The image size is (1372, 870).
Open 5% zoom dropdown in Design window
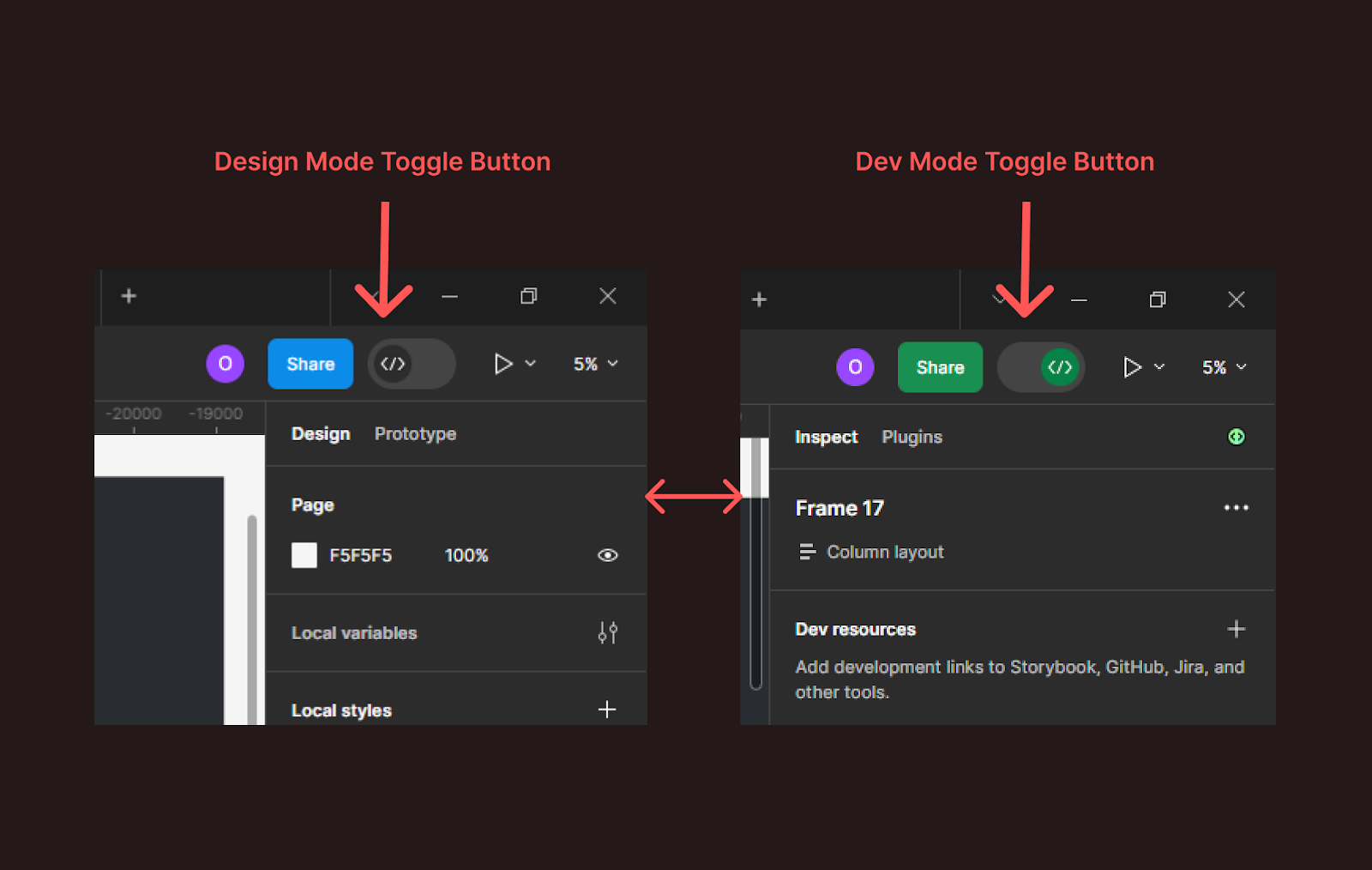pyautogui.click(x=595, y=364)
